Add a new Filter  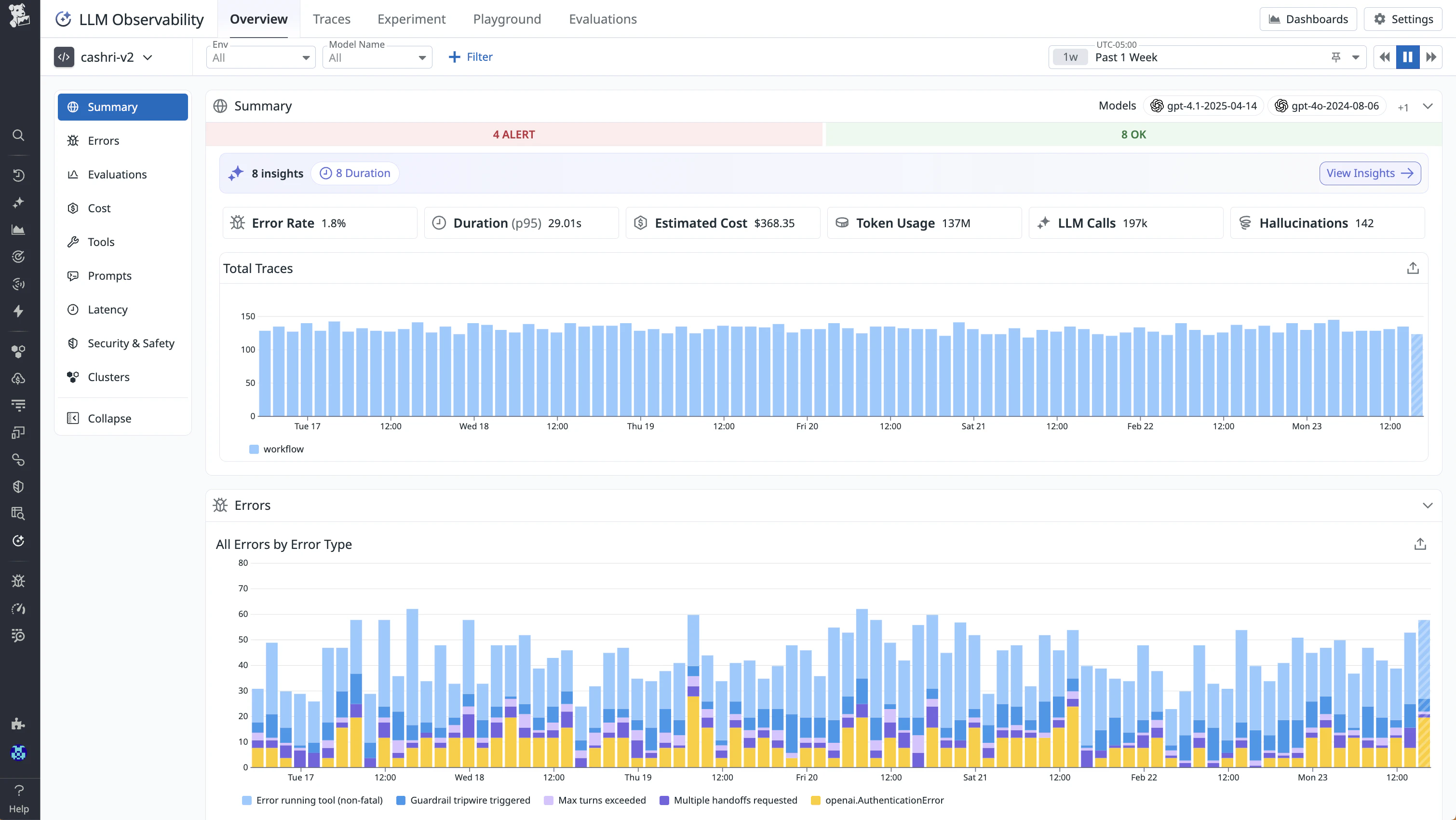[470, 57]
